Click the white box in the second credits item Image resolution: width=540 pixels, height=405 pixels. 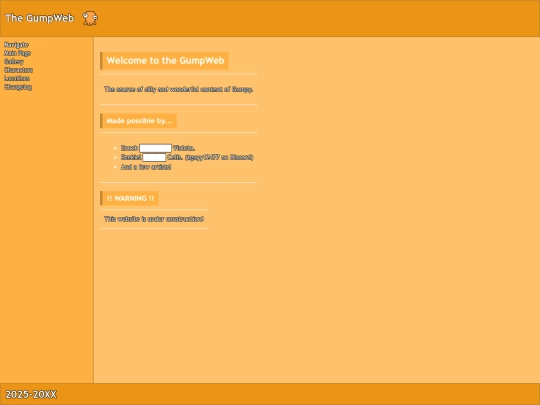coord(154,157)
